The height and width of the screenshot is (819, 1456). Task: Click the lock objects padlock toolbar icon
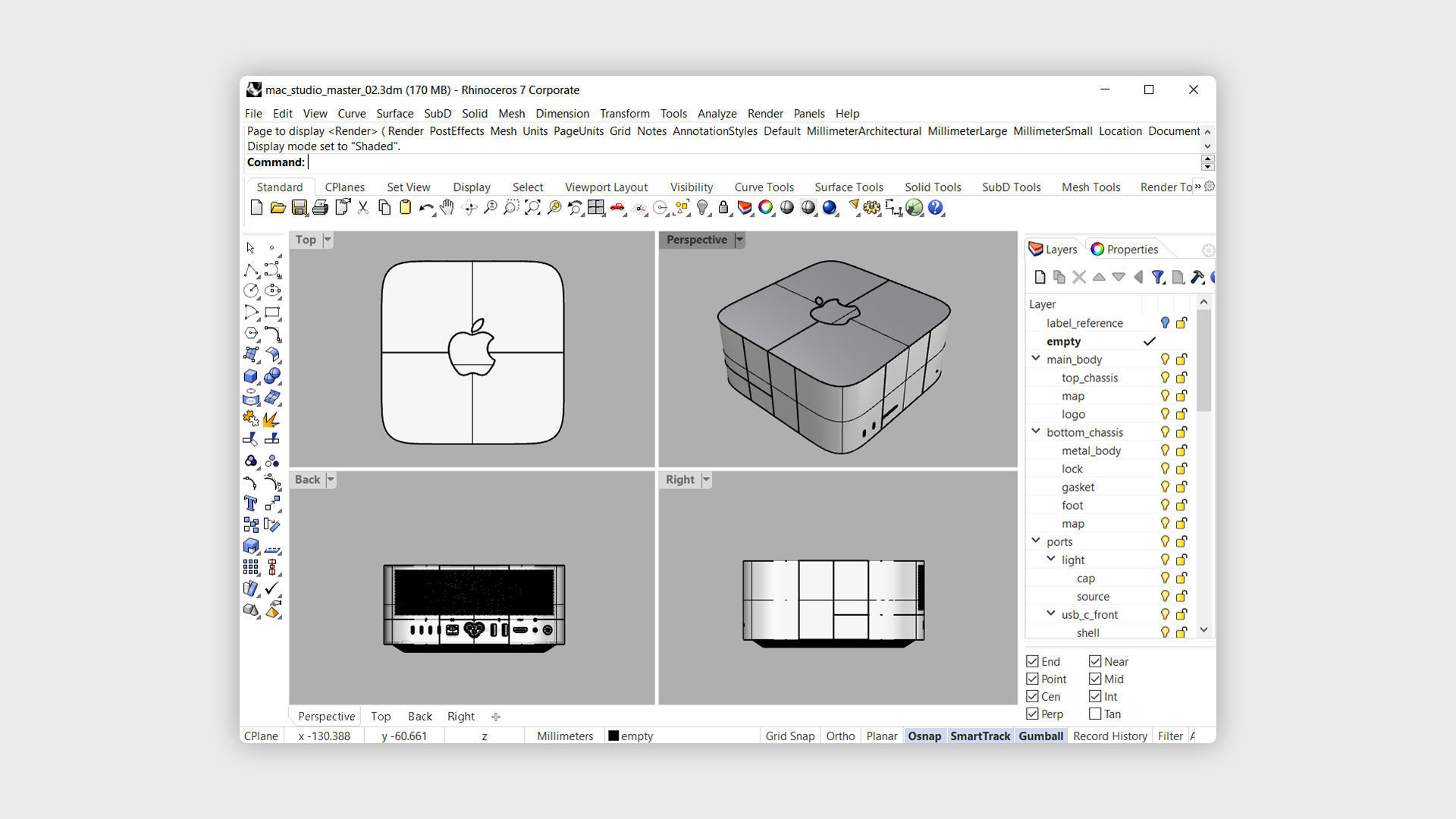[723, 208]
